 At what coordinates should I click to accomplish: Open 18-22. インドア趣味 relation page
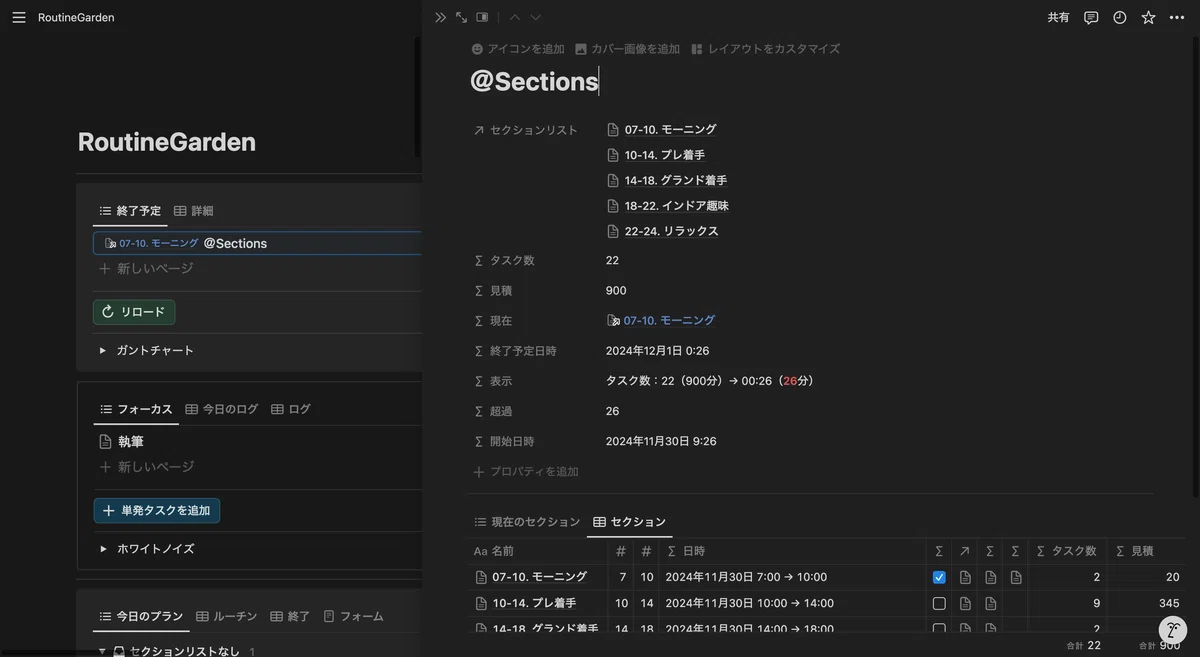pos(667,206)
